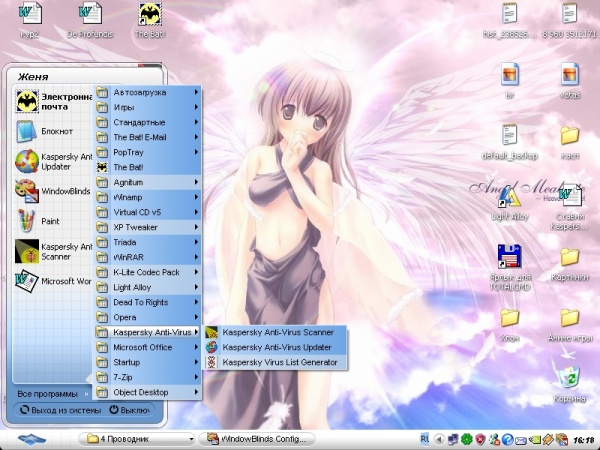Open the Корзина recycle bin
The height and width of the screenshot is (450, 600).
[570, 377]
